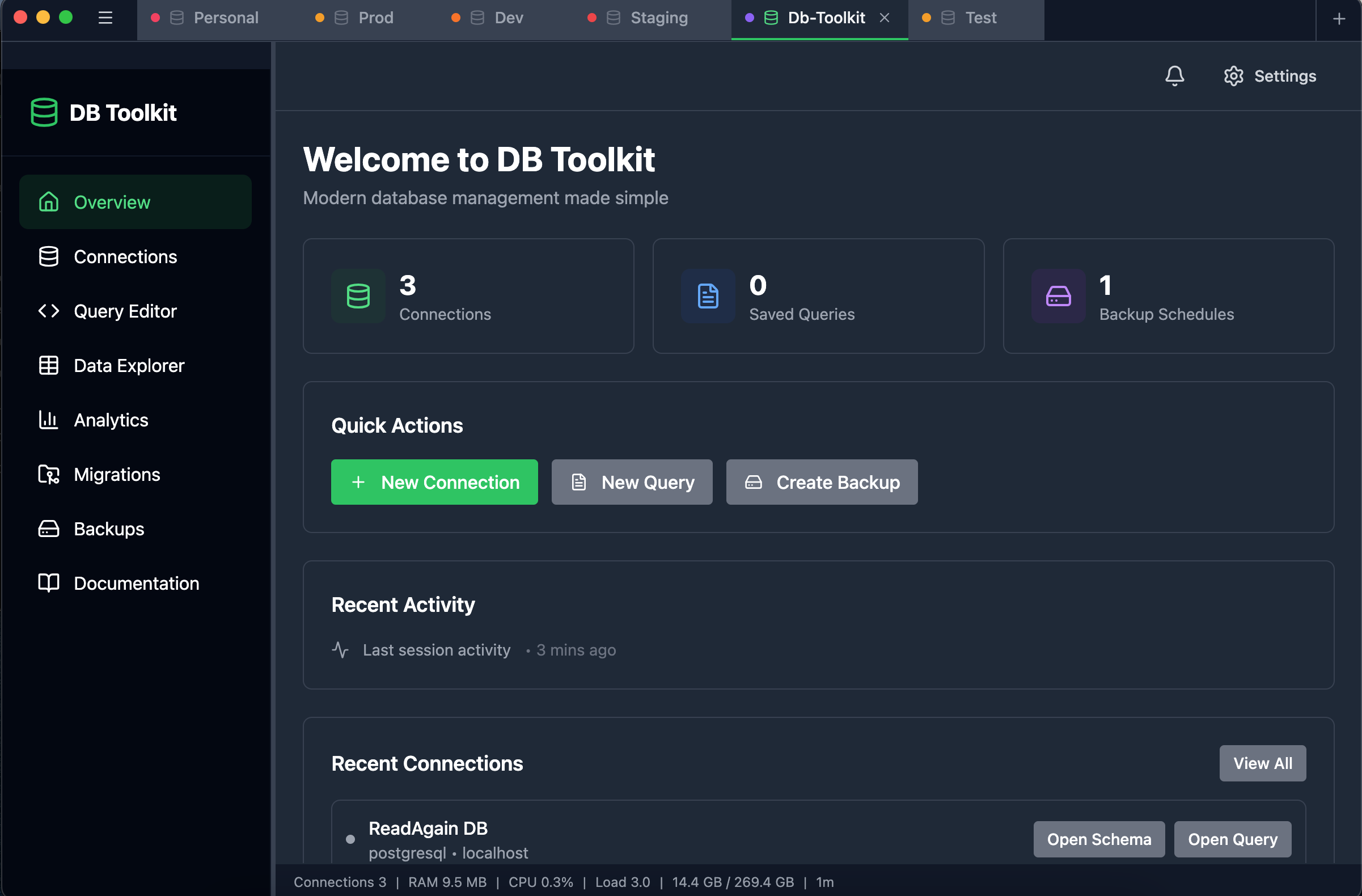This screenshot has height=896, width=1362.
Task: Switch to the Staging tab
Action: [x=659, y=18]
